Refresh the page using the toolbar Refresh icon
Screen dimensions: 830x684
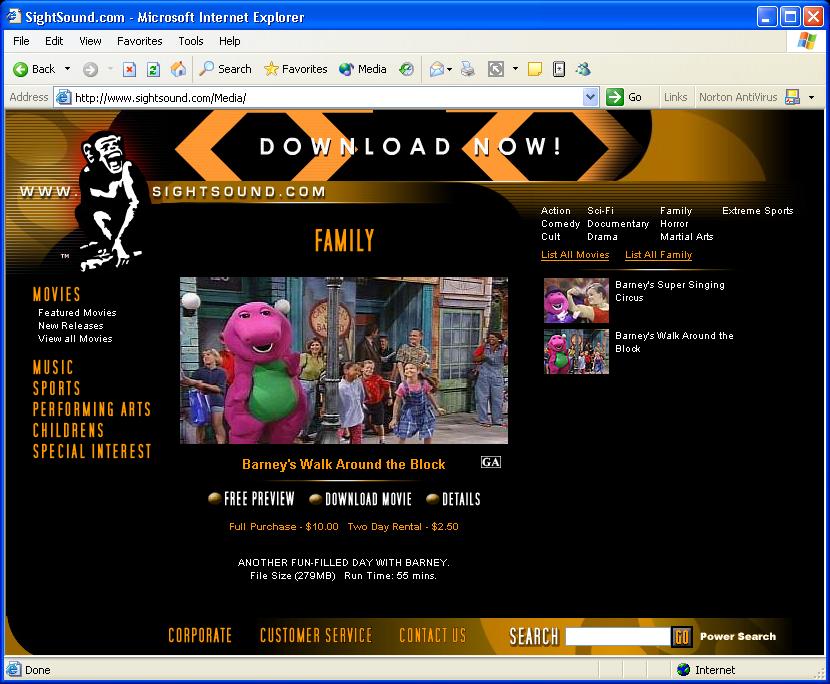coord(154,69)
